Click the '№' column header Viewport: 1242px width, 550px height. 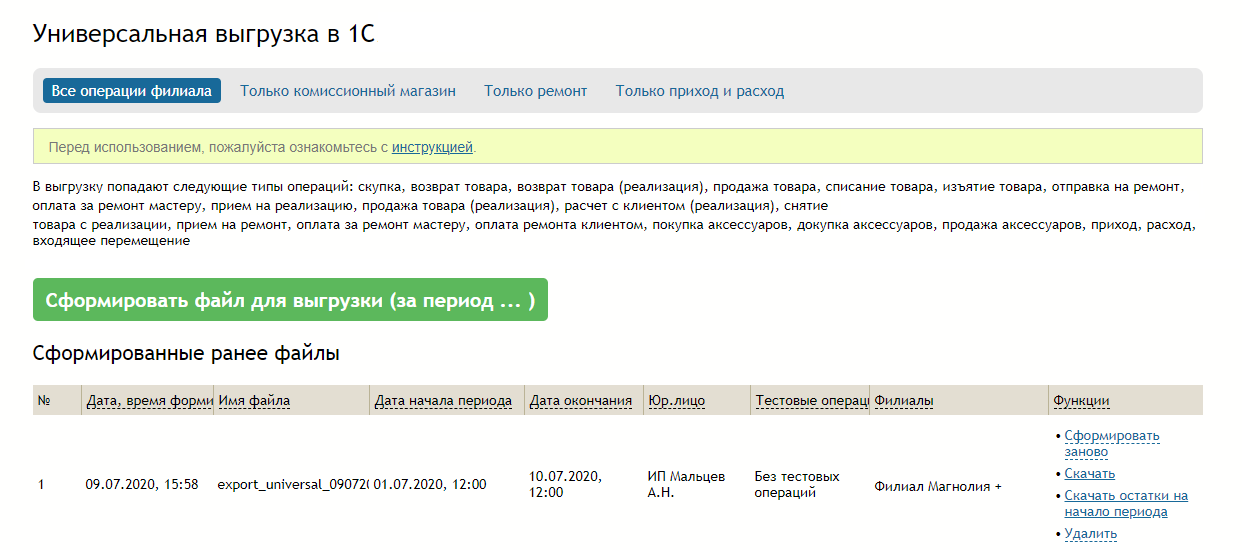coord(44,401)
